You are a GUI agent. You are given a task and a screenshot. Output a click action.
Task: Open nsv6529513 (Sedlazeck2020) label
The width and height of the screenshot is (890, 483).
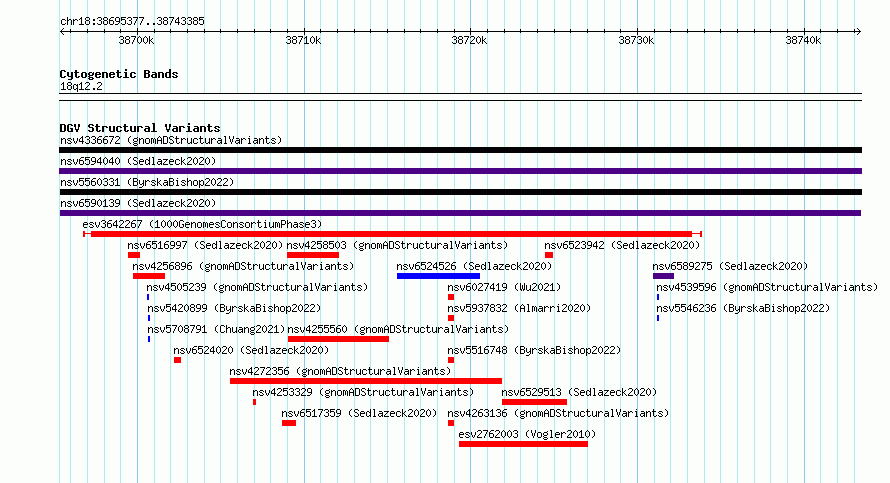579,392
